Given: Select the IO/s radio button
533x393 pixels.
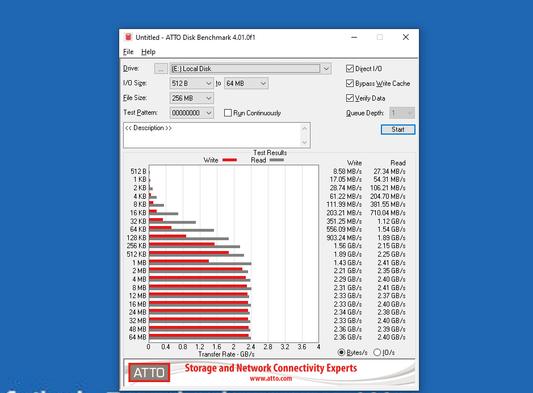Looking at the screenshot, I should 377,353.
